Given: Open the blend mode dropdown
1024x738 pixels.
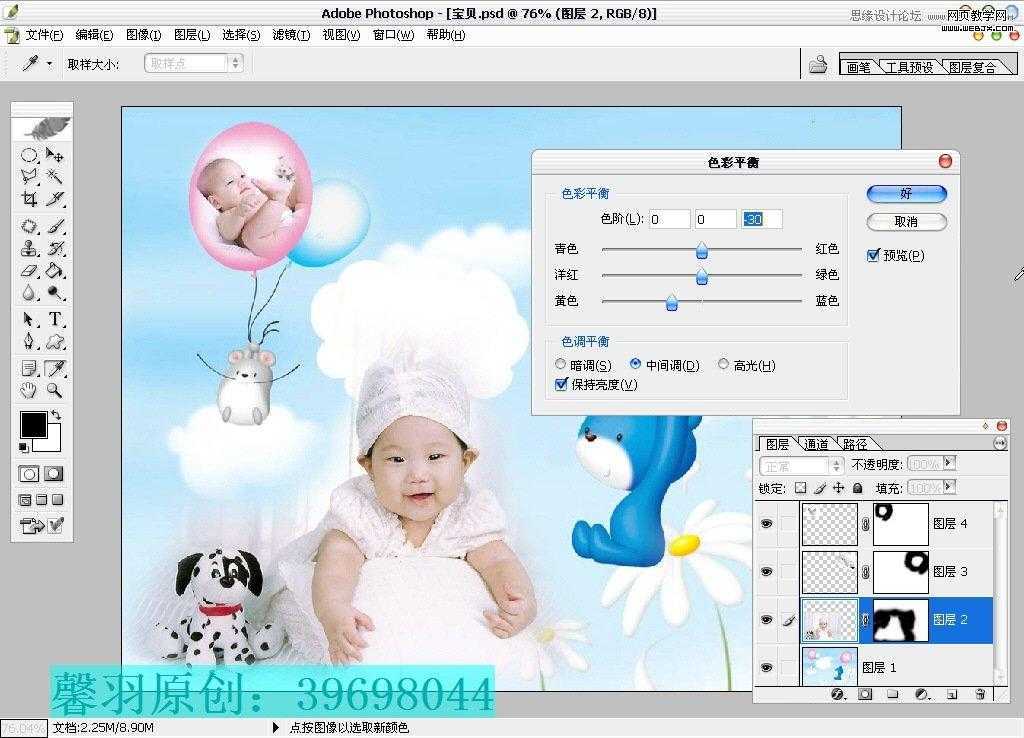Looking at the screenshot, I should (x=835, y=464).
